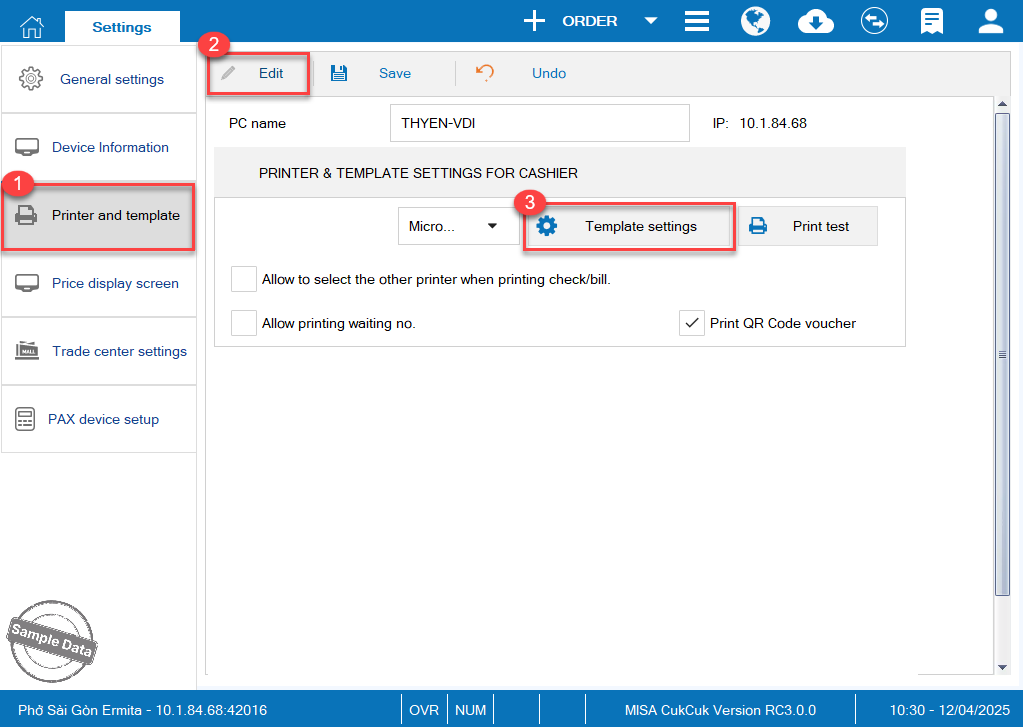Open the printer selection dropdown
The width and height of the screenshot is (1023, 727).
coord(456,226)
